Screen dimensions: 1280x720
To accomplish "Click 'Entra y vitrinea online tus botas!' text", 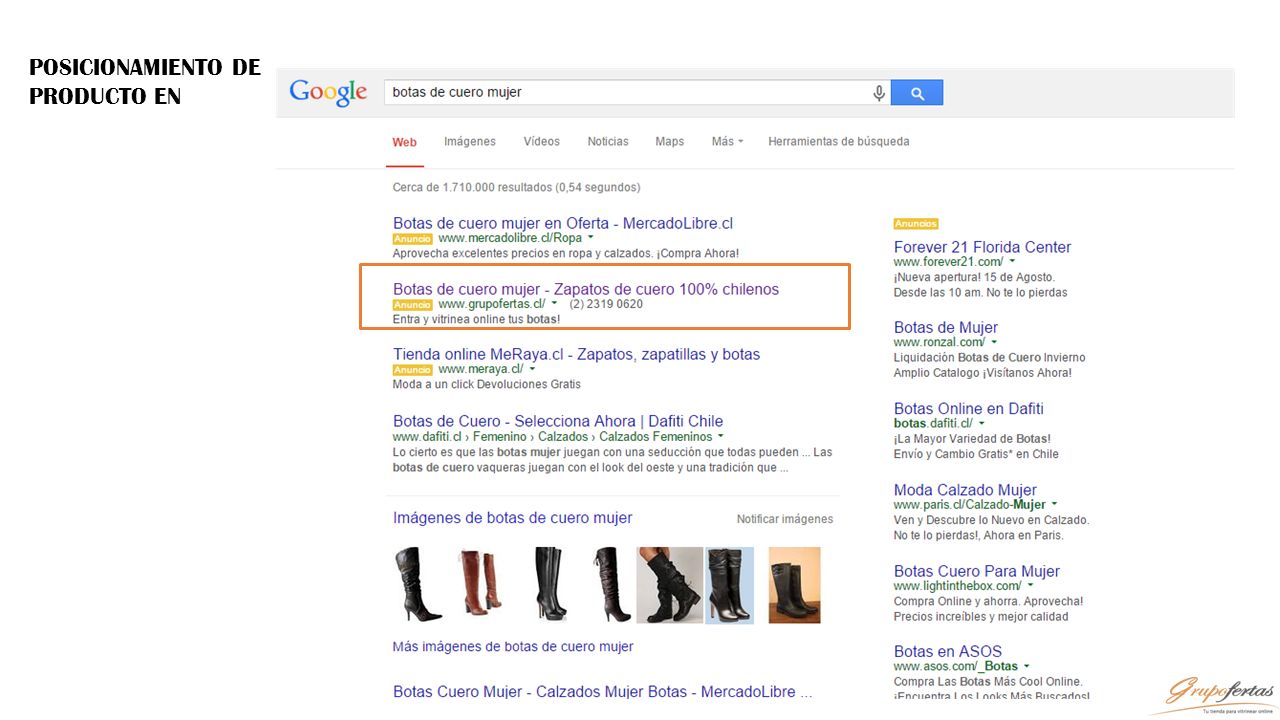I will coord(476,319).
